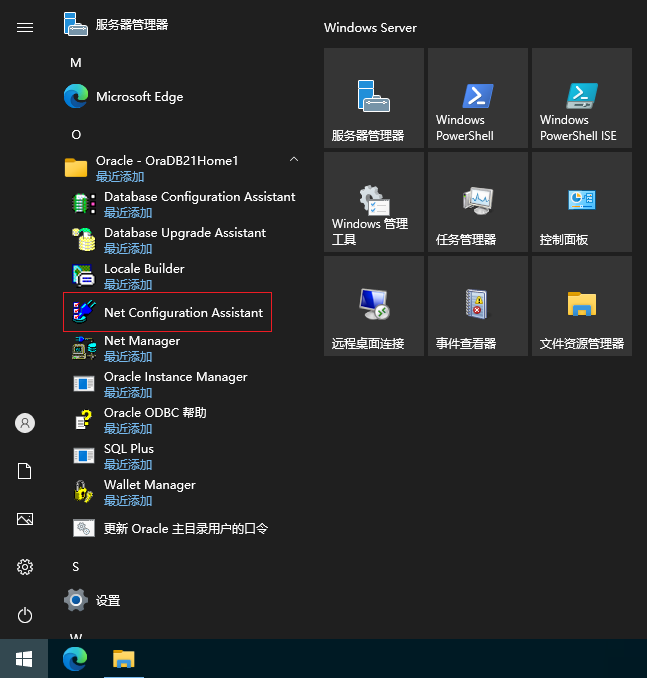Launch Database Upgrade Assistant icon
The height and width of the screenshot is (678, 647).
(x=83, y=240)
